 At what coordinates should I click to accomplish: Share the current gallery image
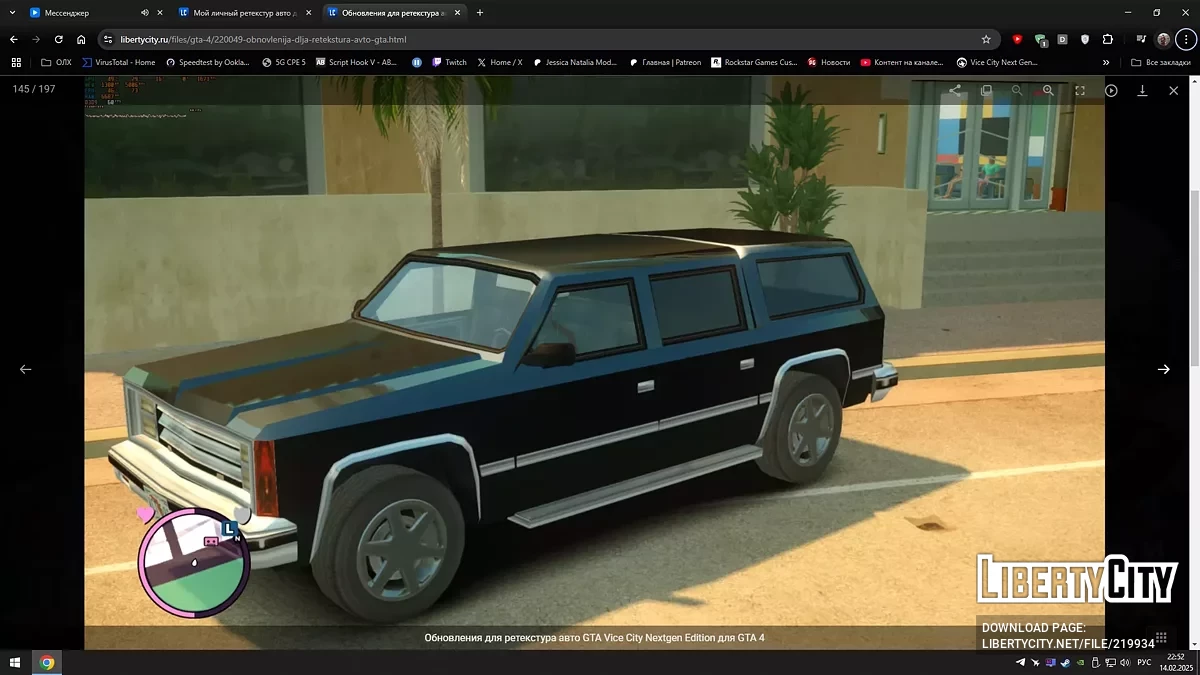[955, 90]
